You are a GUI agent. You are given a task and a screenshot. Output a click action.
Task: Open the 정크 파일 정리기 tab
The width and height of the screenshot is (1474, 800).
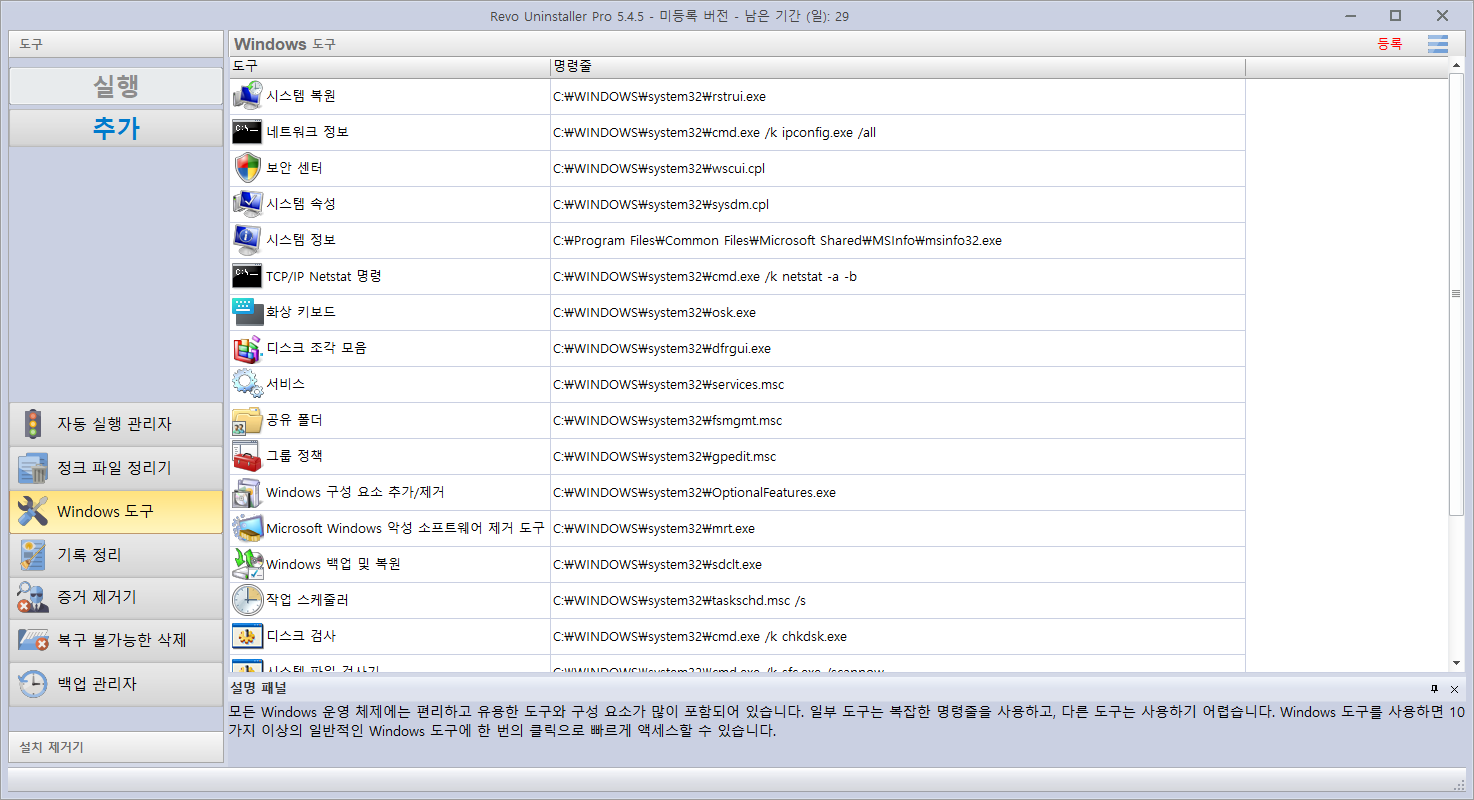[x=116, y=468]
